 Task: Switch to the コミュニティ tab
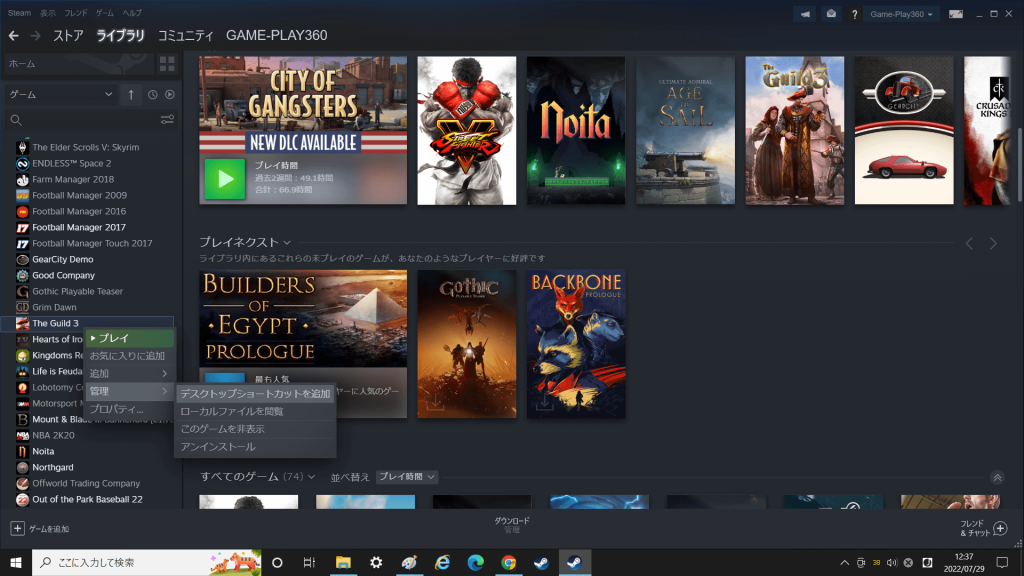[185, 36]
